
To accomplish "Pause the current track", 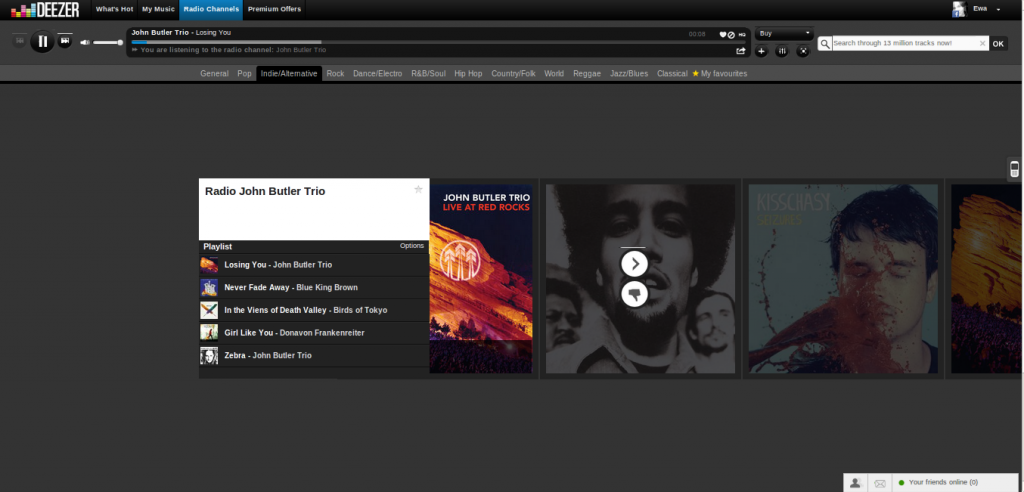I will point(42,42).
